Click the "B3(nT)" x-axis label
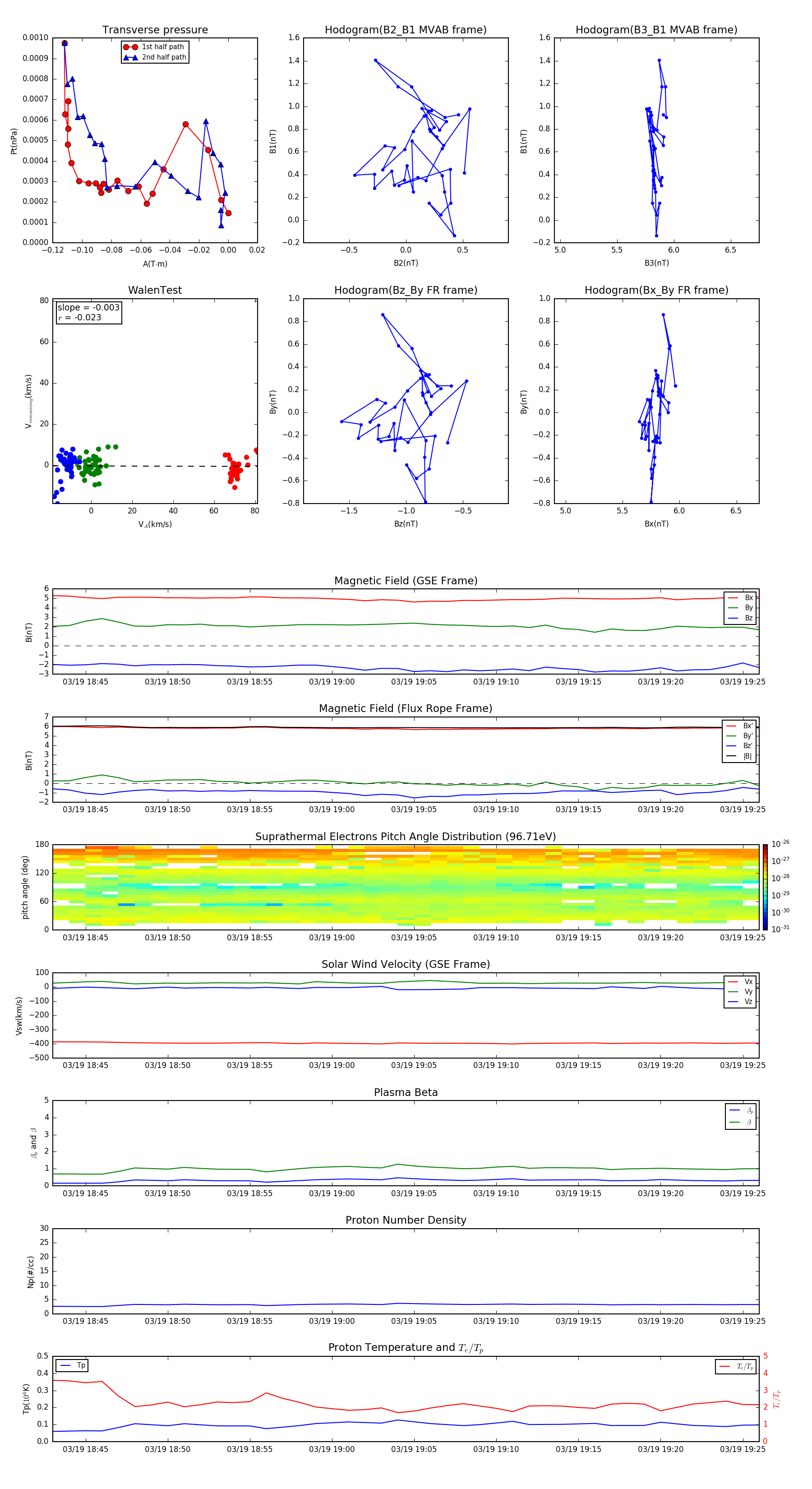 [x=656, y=263]
